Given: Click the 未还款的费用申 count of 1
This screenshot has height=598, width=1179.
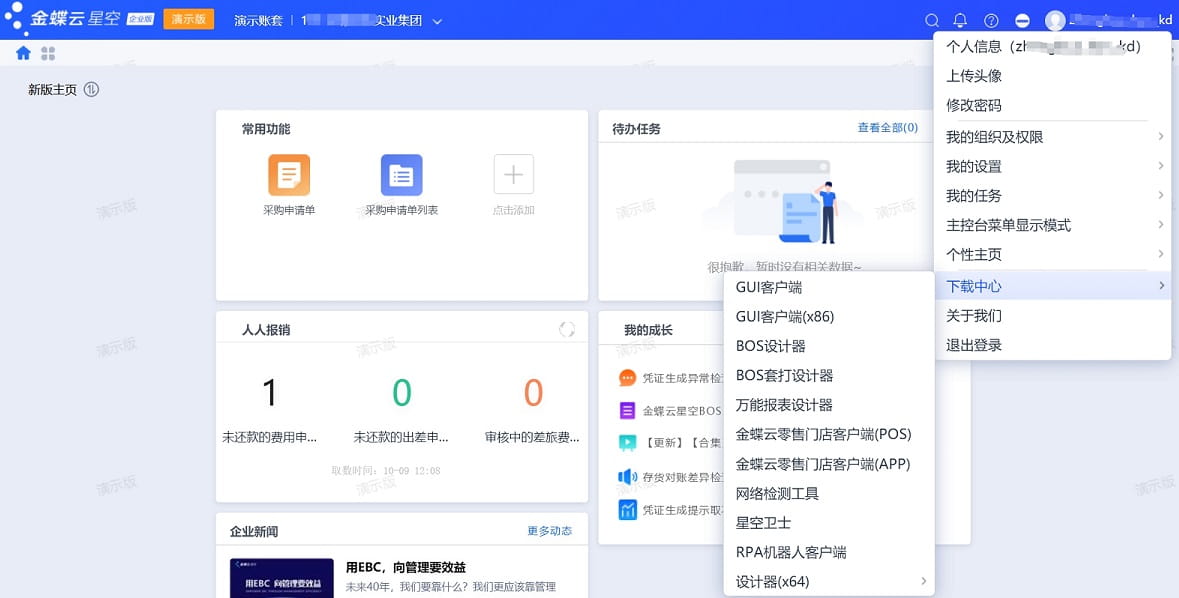Looking at the screenshot, I should pyautogui.click(x=269, y=393).
